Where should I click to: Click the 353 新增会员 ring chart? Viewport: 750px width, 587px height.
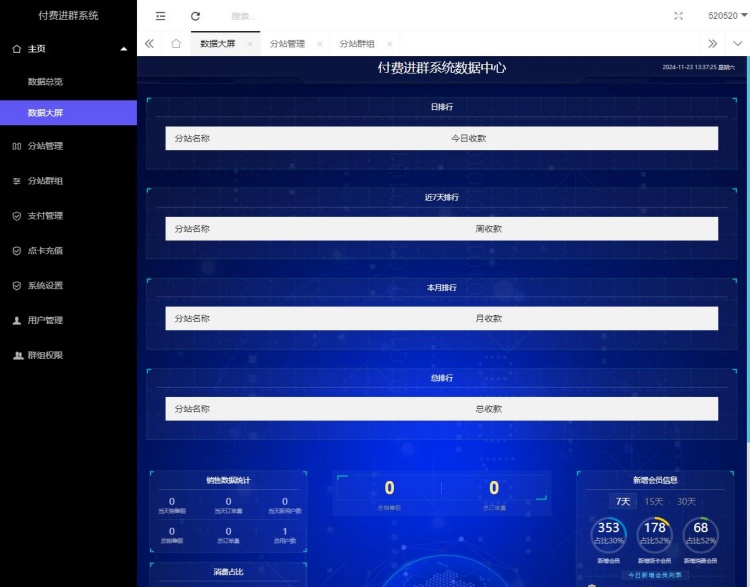[608, 535]
